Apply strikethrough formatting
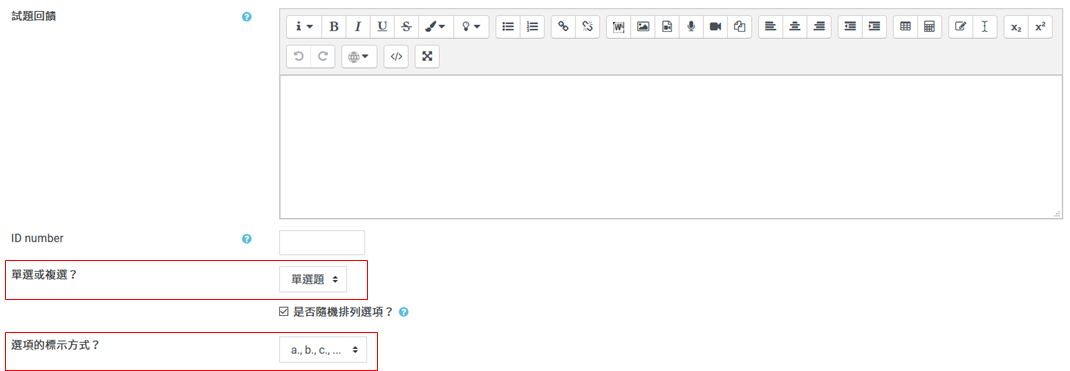This screenshot has width=1070, height=371. (406, 27)
